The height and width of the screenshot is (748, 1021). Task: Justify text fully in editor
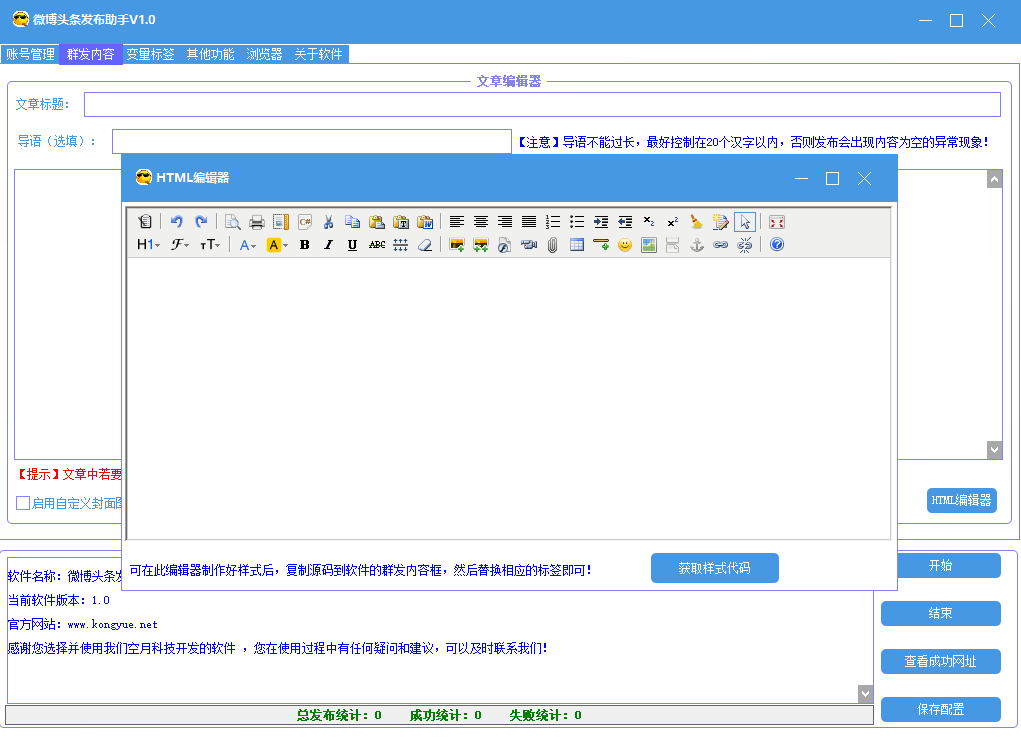(x=529, y=222)
